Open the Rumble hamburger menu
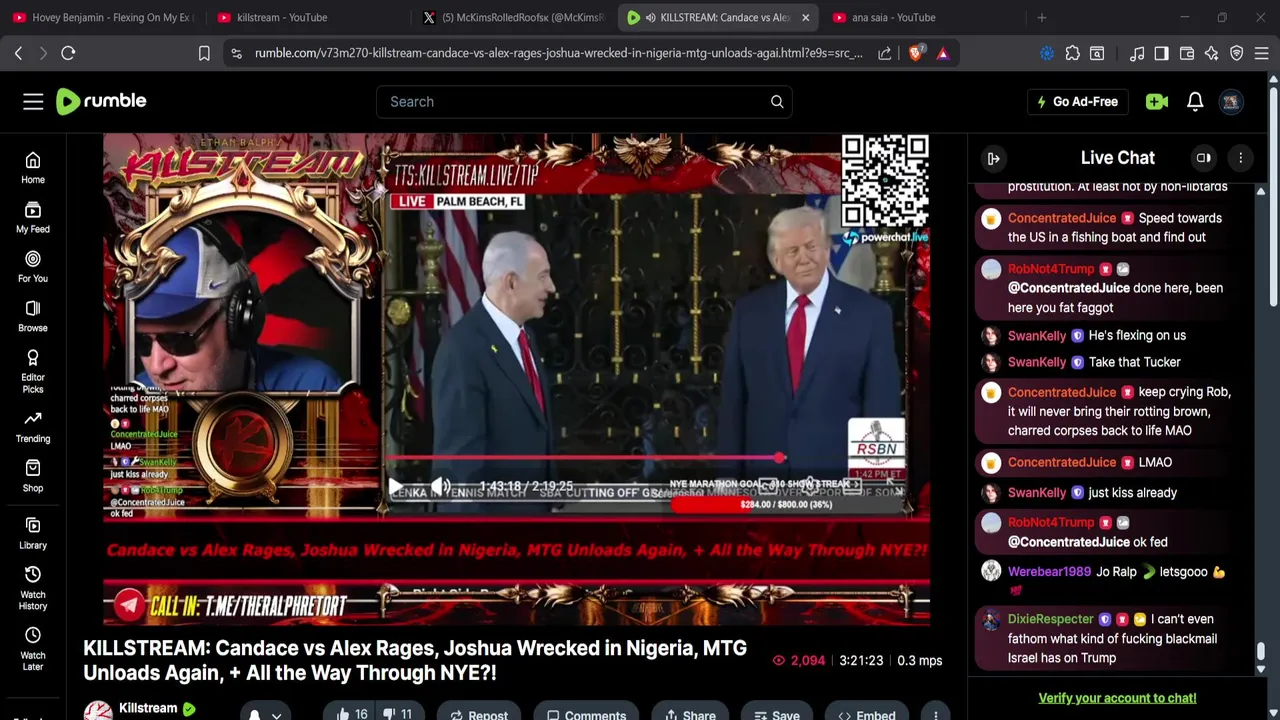This screenshot has height=720, width=1280. 33,101
